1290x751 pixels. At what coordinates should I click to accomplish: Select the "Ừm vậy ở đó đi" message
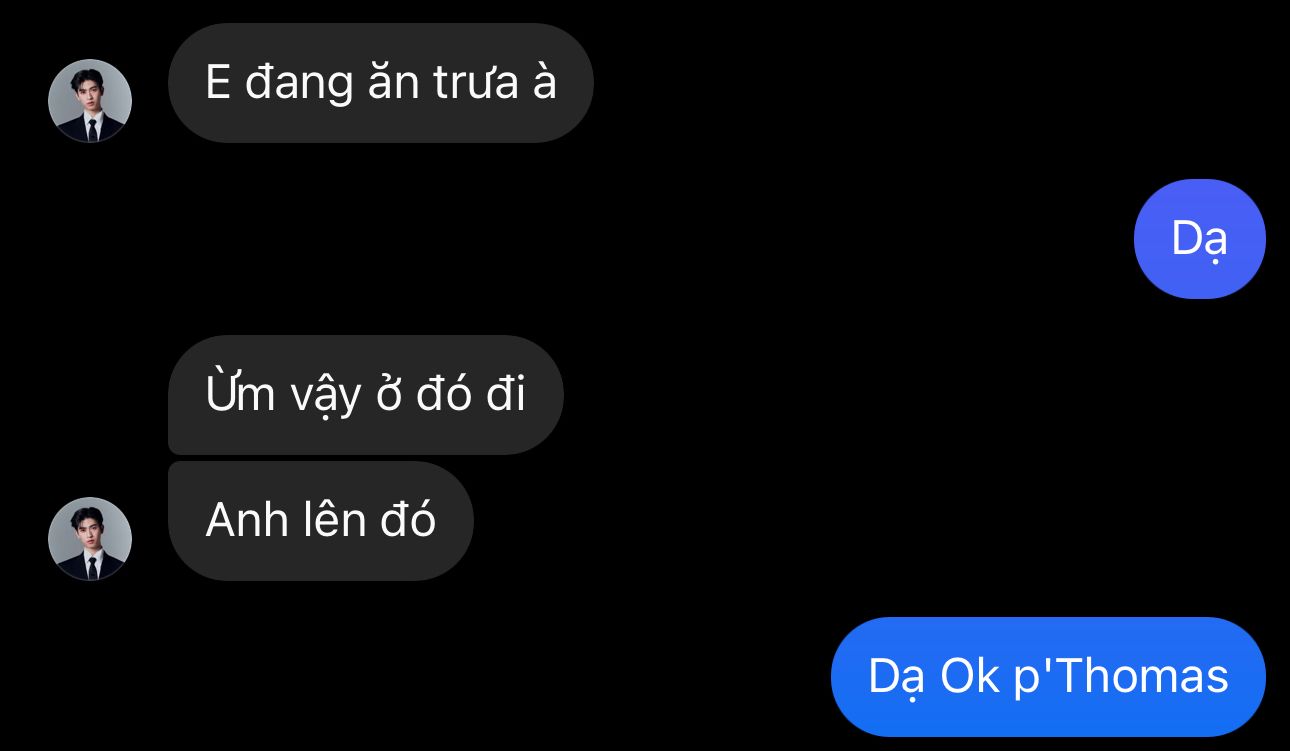pos(366,395)
